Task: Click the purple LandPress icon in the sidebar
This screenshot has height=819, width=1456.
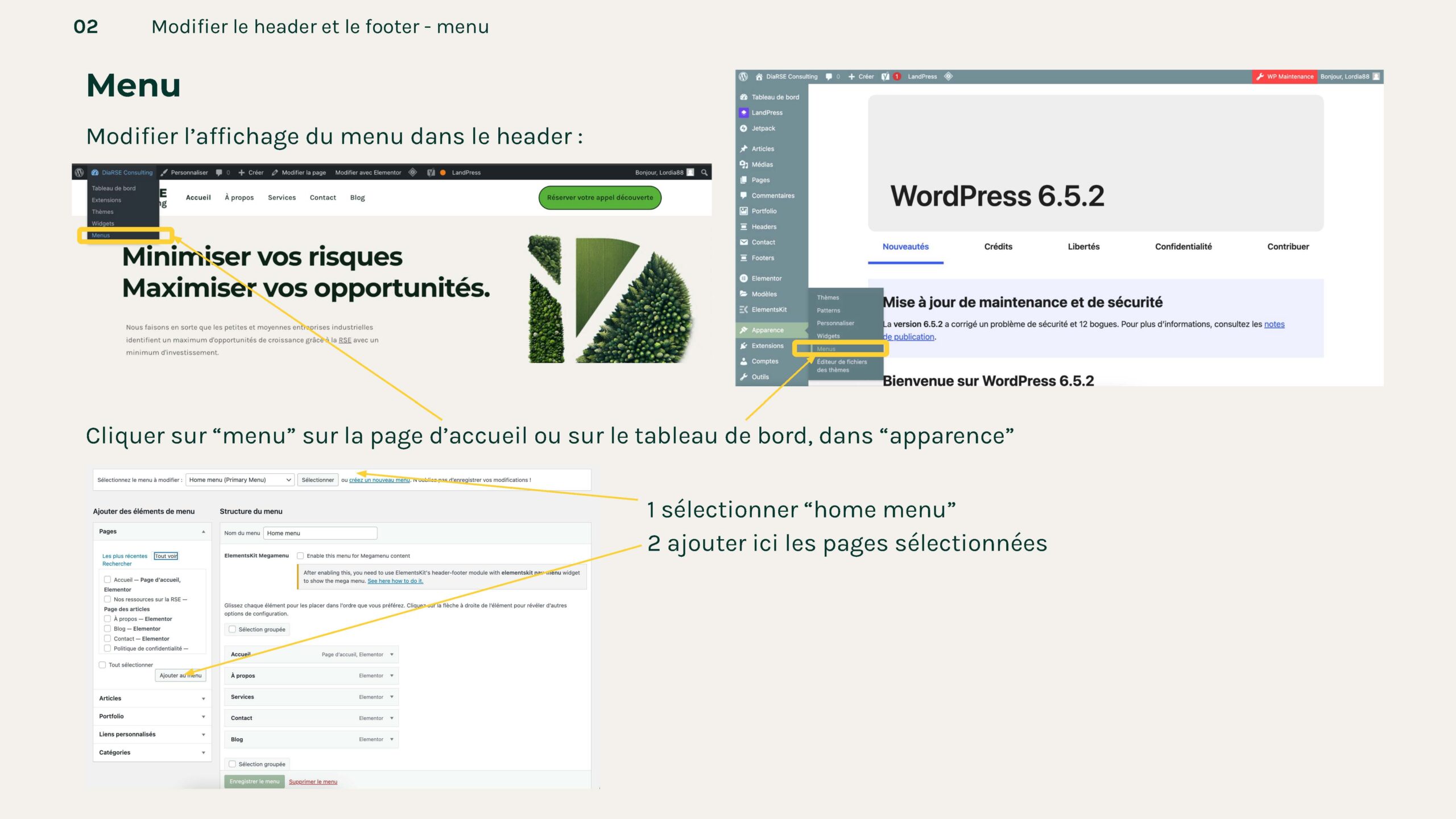Action: [x=743, y=113]
